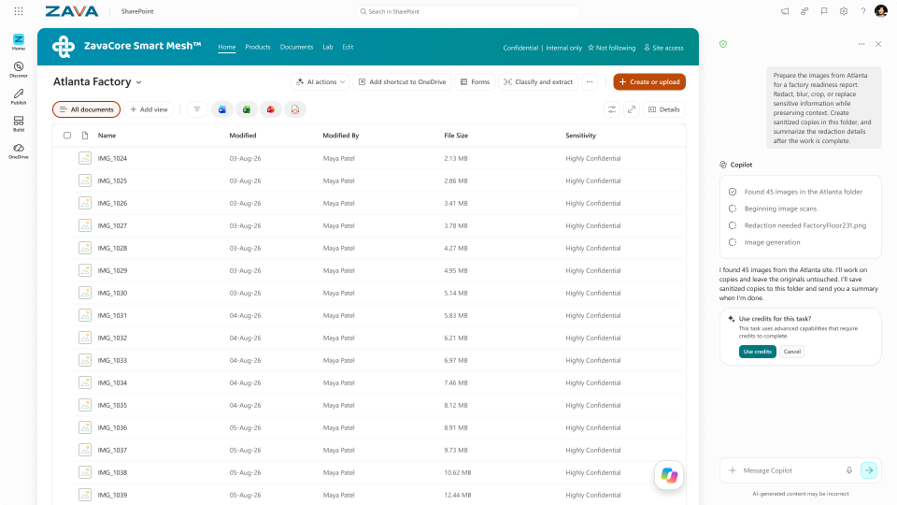Sort by the File Size column header
897x505 pixels.
(456, 136)
